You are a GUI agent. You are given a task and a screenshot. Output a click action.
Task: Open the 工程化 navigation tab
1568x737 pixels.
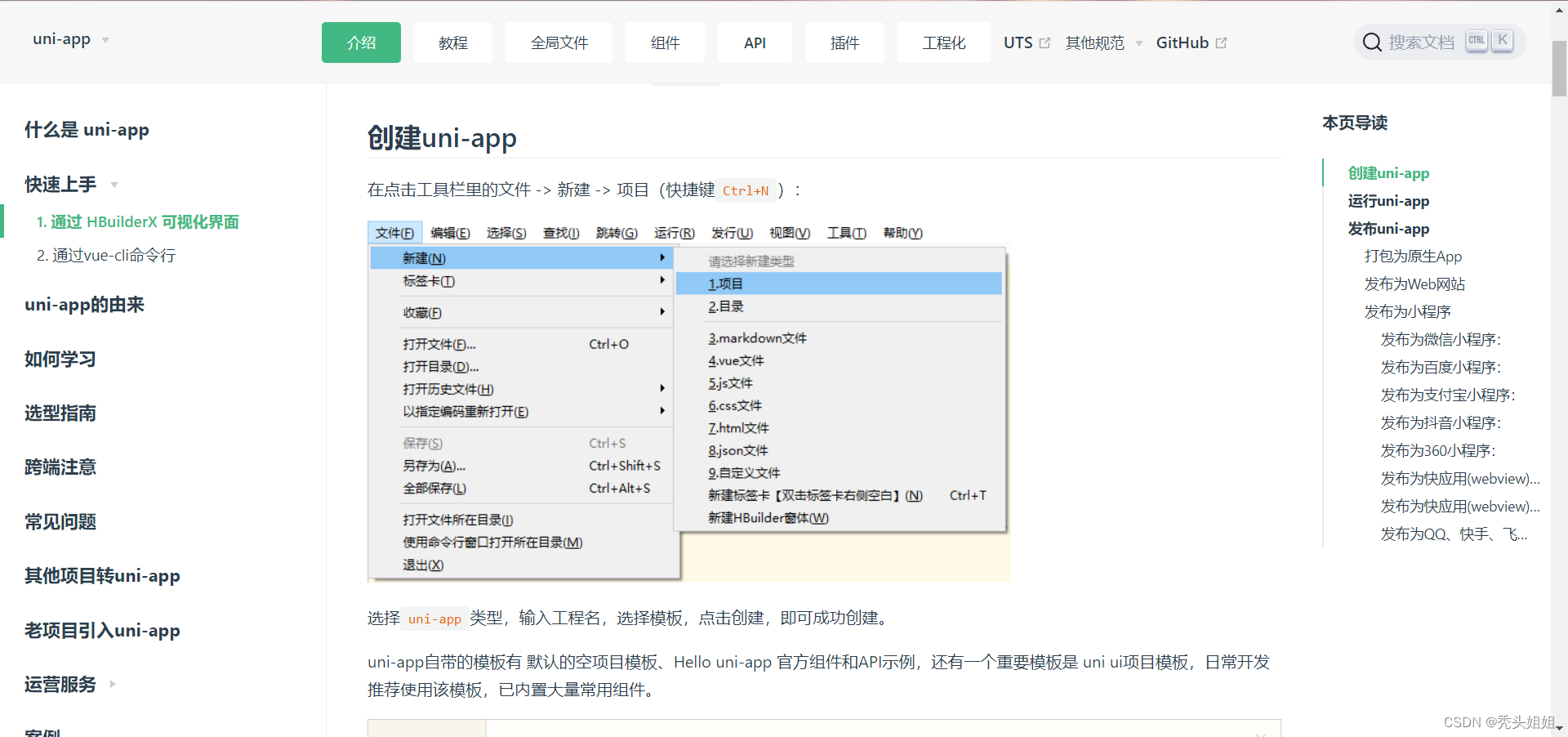[x=944, y=42]
